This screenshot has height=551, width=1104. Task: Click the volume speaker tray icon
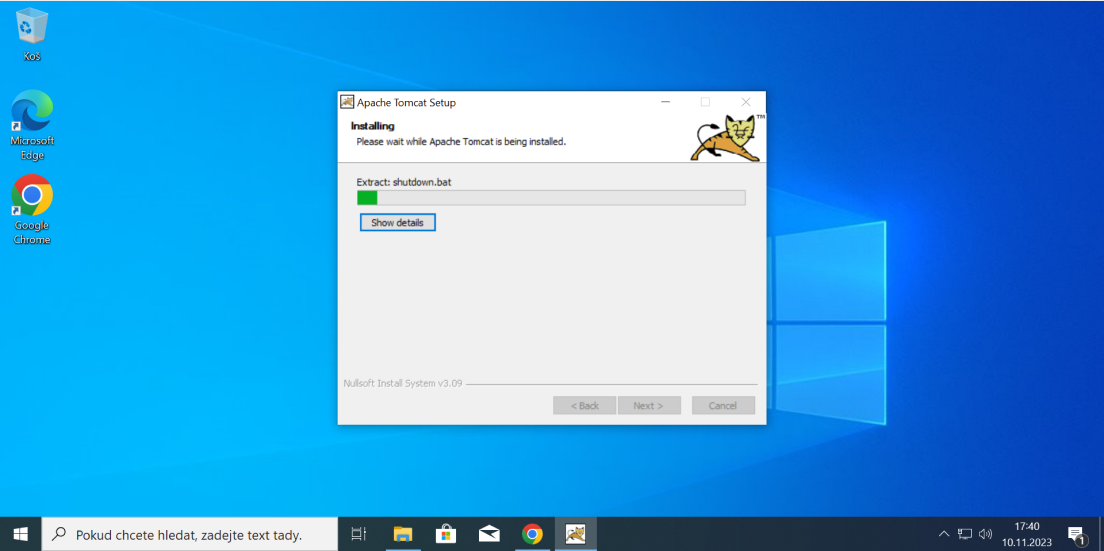[x=985, y=534]
